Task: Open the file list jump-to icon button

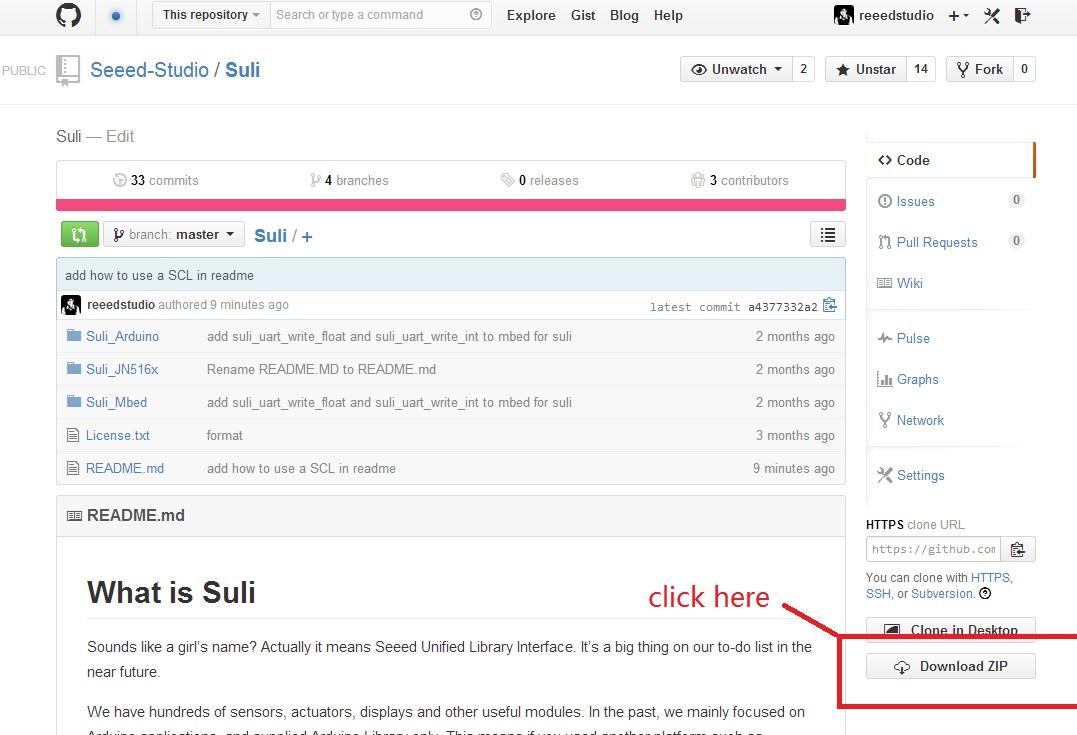Action: (x=828, y=234)
